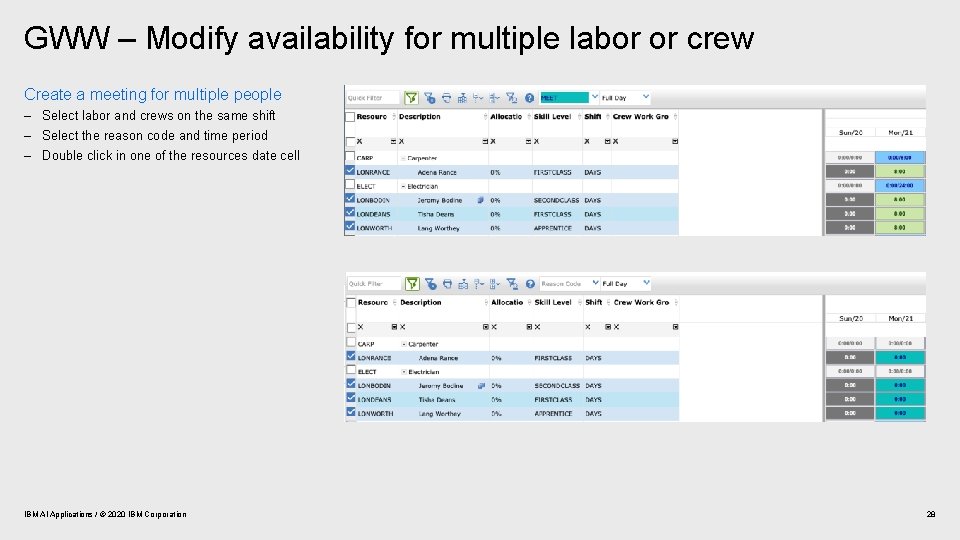Clear the Description column filter X, lower grid
This screenshot has width=960, height=540.
[403, 327]
